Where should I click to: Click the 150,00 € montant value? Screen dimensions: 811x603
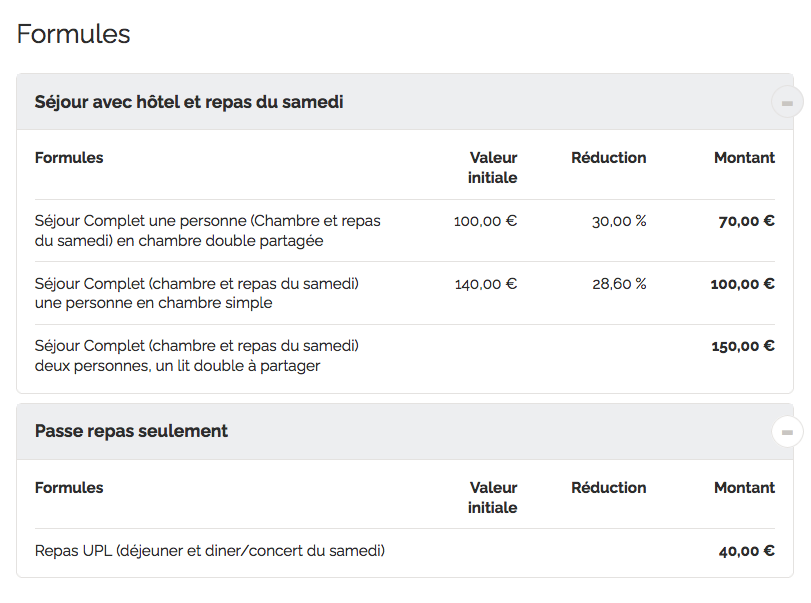point(742,347)
